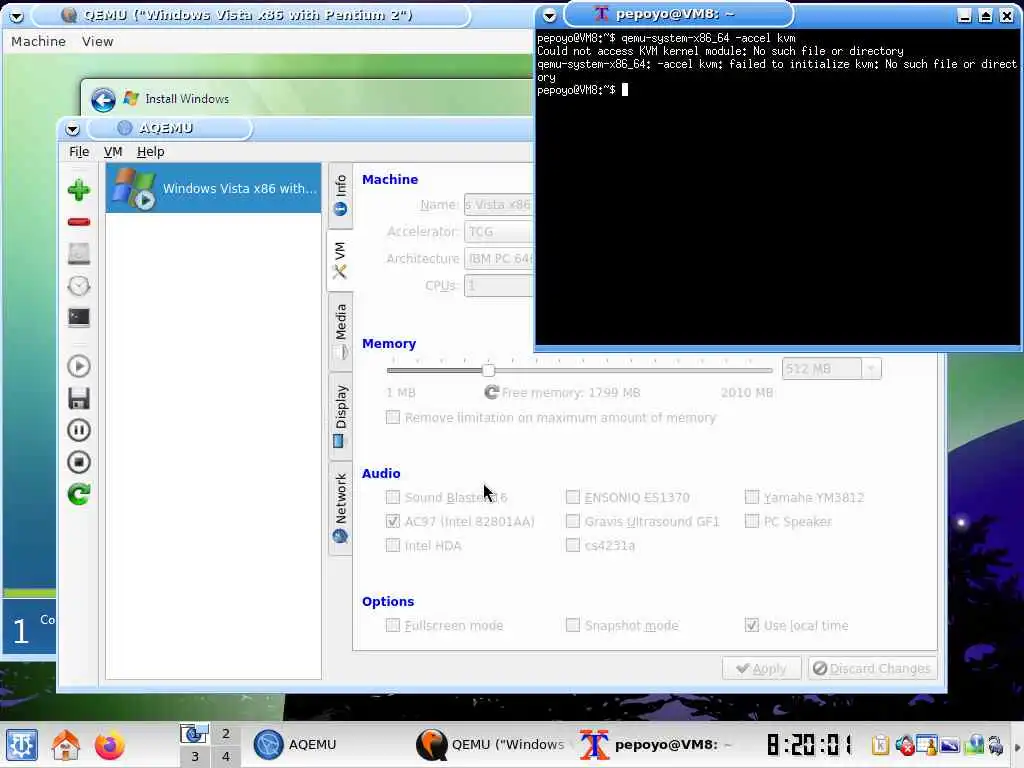1024x768 pixels.
Task: Refresh free memory with the circular arrow icon
Action: click(x=491, y=392)
